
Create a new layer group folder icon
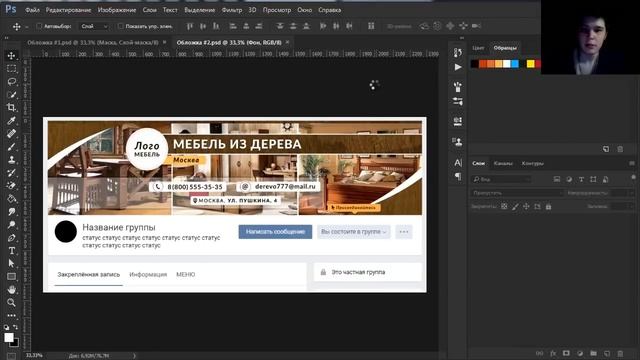point(593,353)
